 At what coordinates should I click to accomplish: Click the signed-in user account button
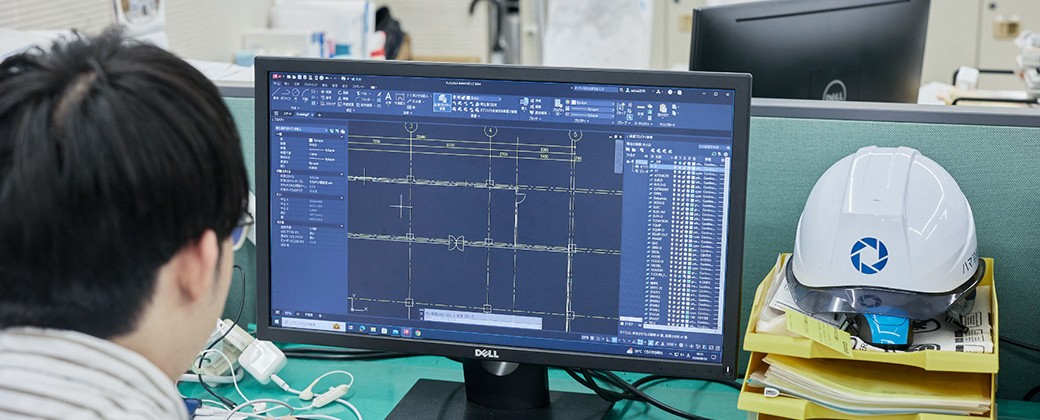(637, 90)
